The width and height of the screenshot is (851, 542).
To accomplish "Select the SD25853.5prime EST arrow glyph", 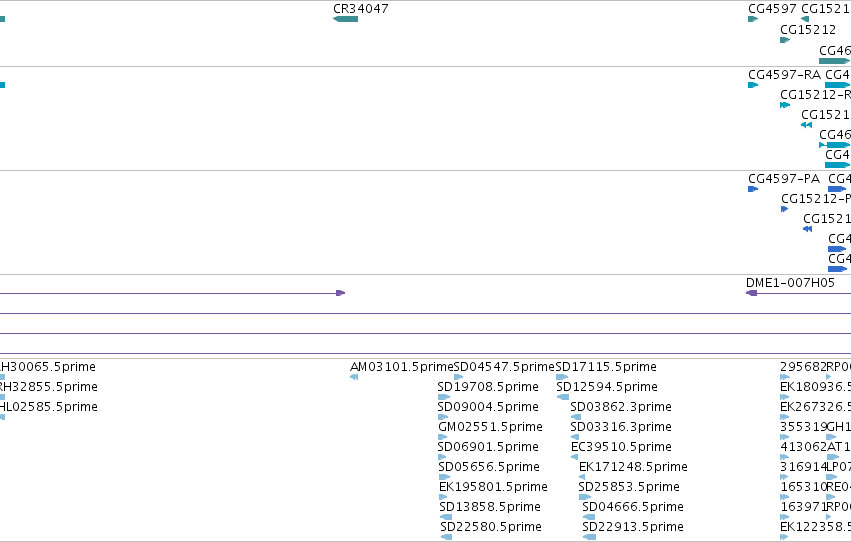I will click(x=585, y=498).
